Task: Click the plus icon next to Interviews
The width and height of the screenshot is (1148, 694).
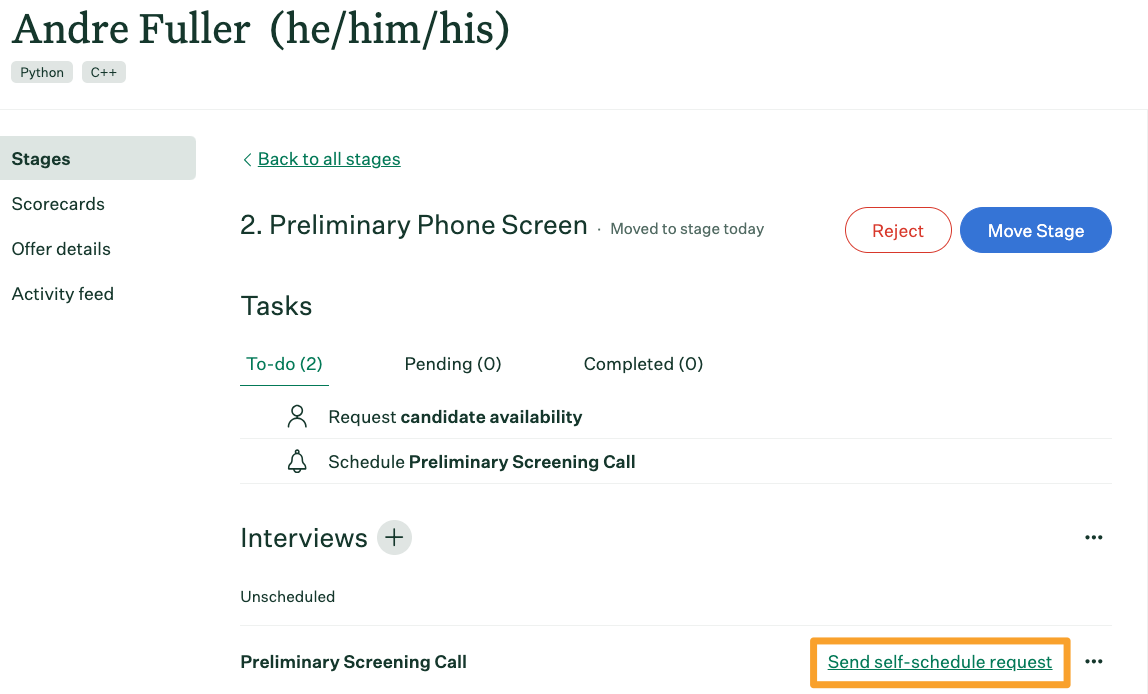Action: tap(394, 537)
